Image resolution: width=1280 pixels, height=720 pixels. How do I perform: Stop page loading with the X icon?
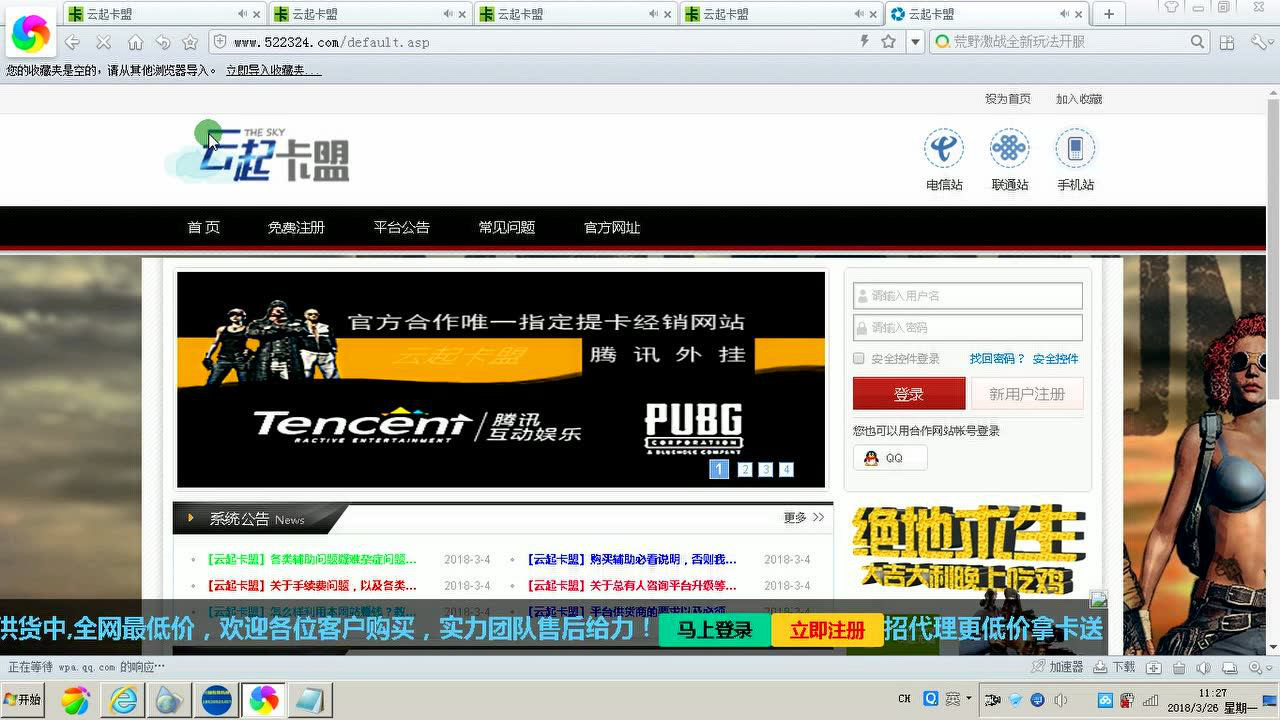click(x=103, y=42)
